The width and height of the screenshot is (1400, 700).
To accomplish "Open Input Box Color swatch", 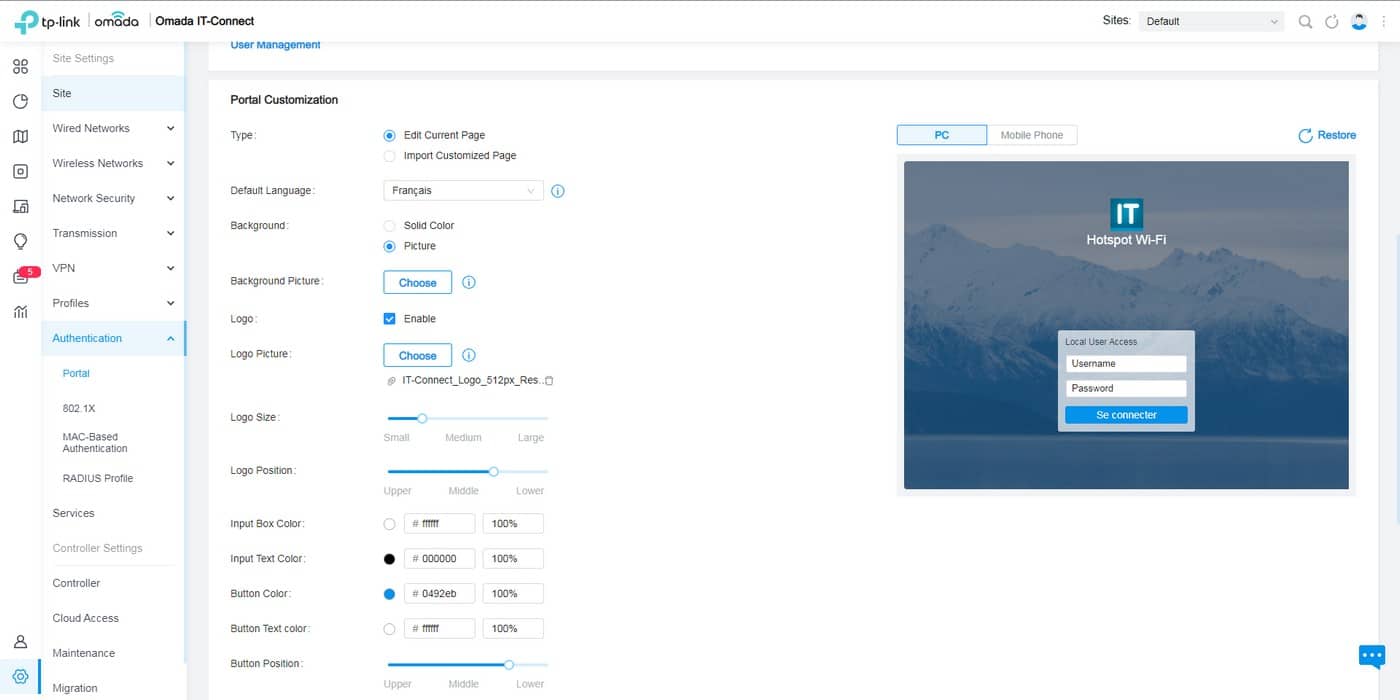I will tap(390, 524).
